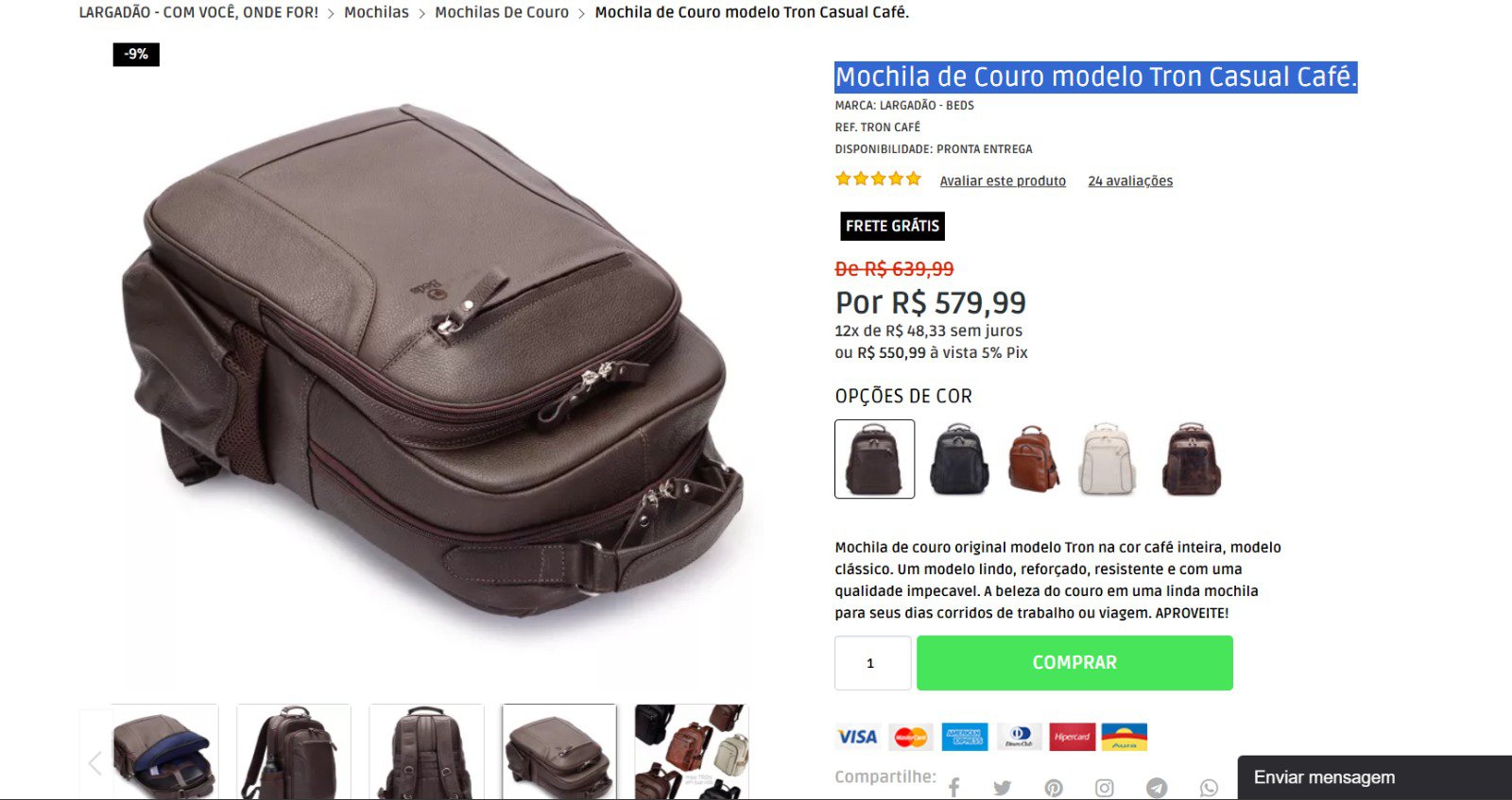Share product on Twitter icon
The height and width of the screenshot is (800, 1512).
[1003, 788]
